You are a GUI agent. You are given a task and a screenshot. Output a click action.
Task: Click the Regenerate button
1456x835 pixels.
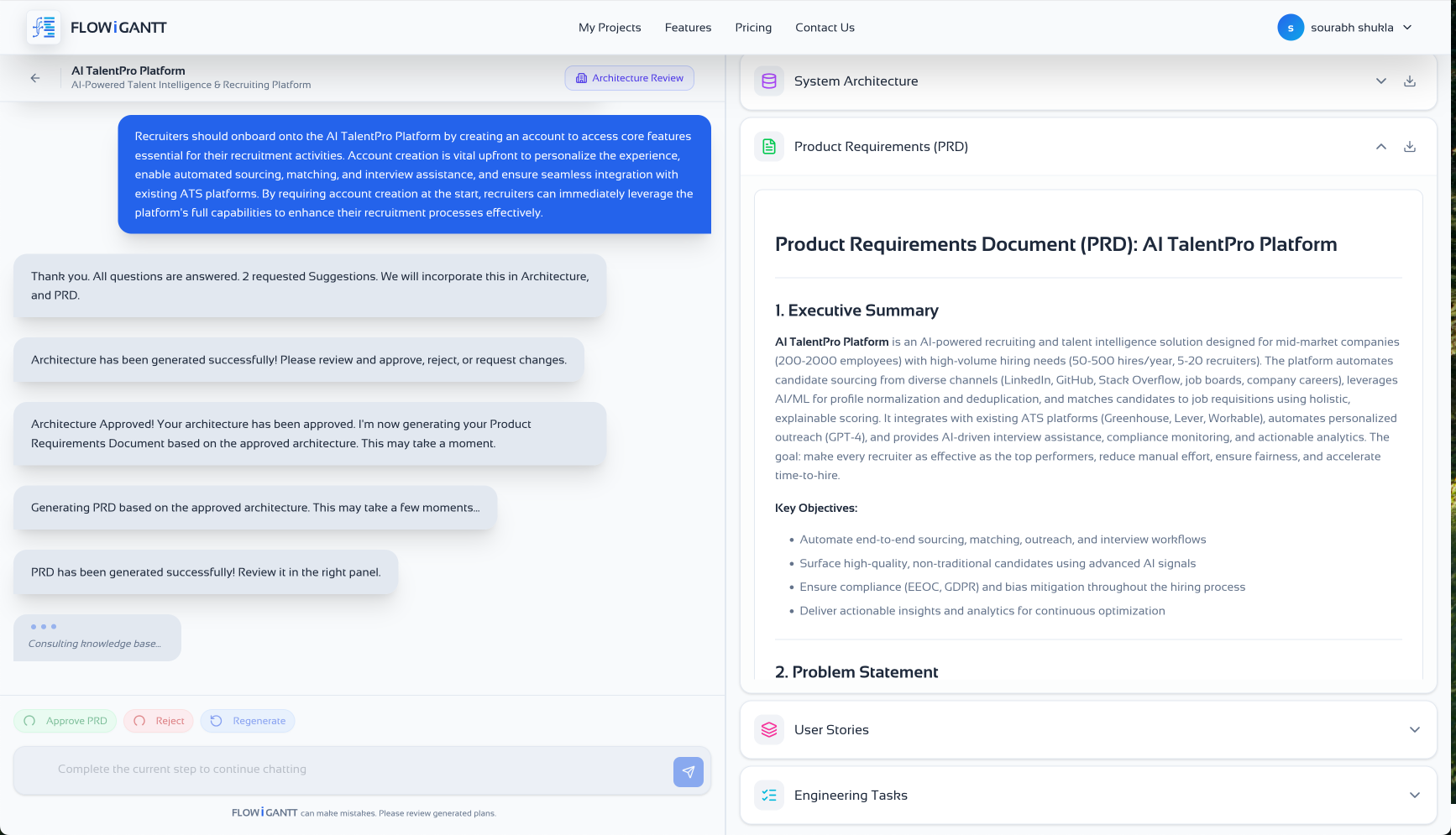[x=248, y=721]
